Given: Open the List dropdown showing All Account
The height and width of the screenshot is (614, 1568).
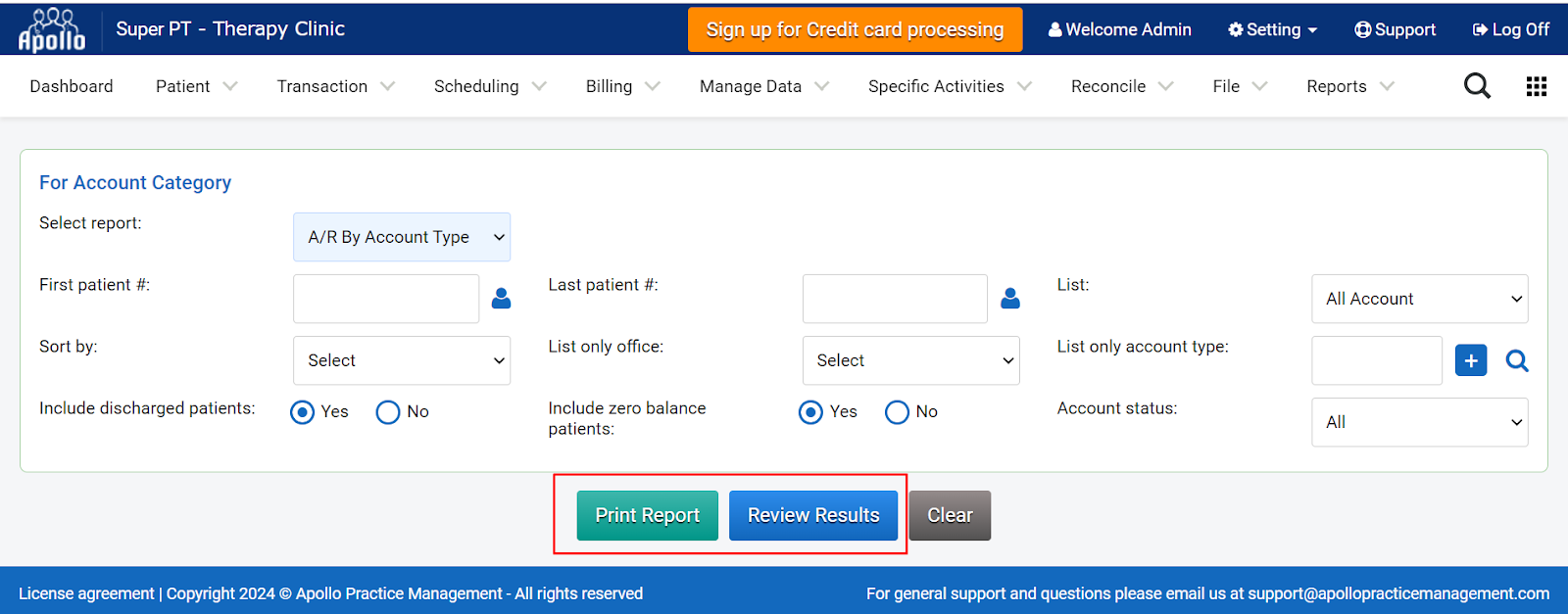Looking at the screenshot, I should click(1420, 299).
